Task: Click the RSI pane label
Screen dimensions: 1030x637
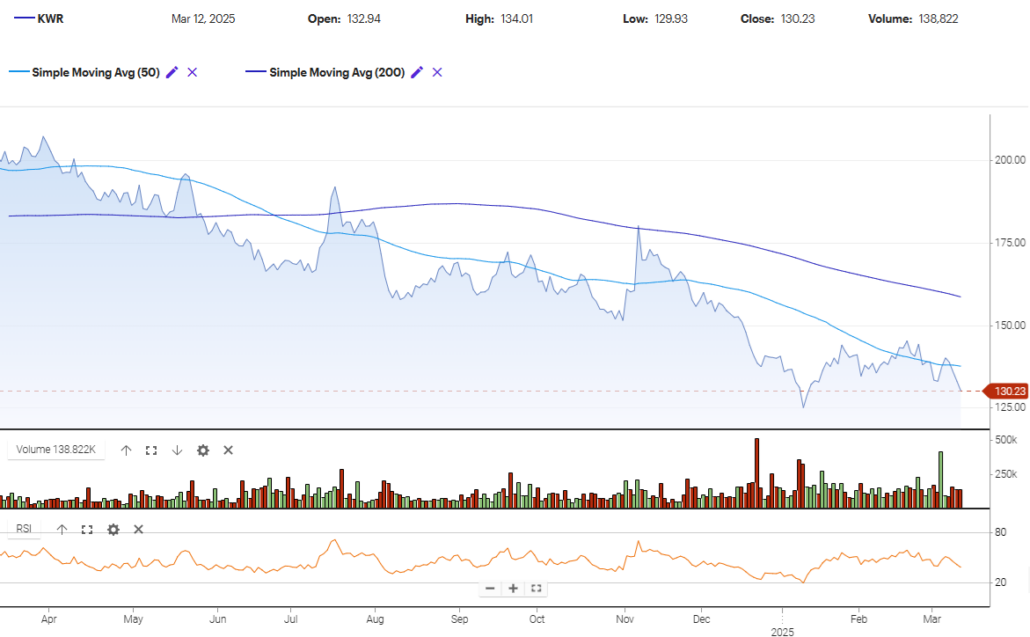Action: tap(24, 529)
